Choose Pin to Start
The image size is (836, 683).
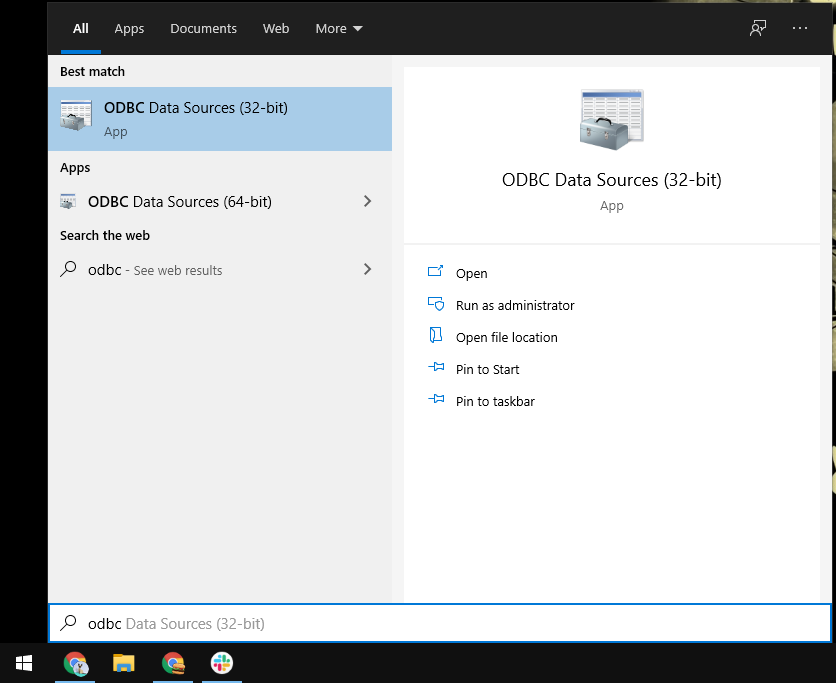coord(487,369)
